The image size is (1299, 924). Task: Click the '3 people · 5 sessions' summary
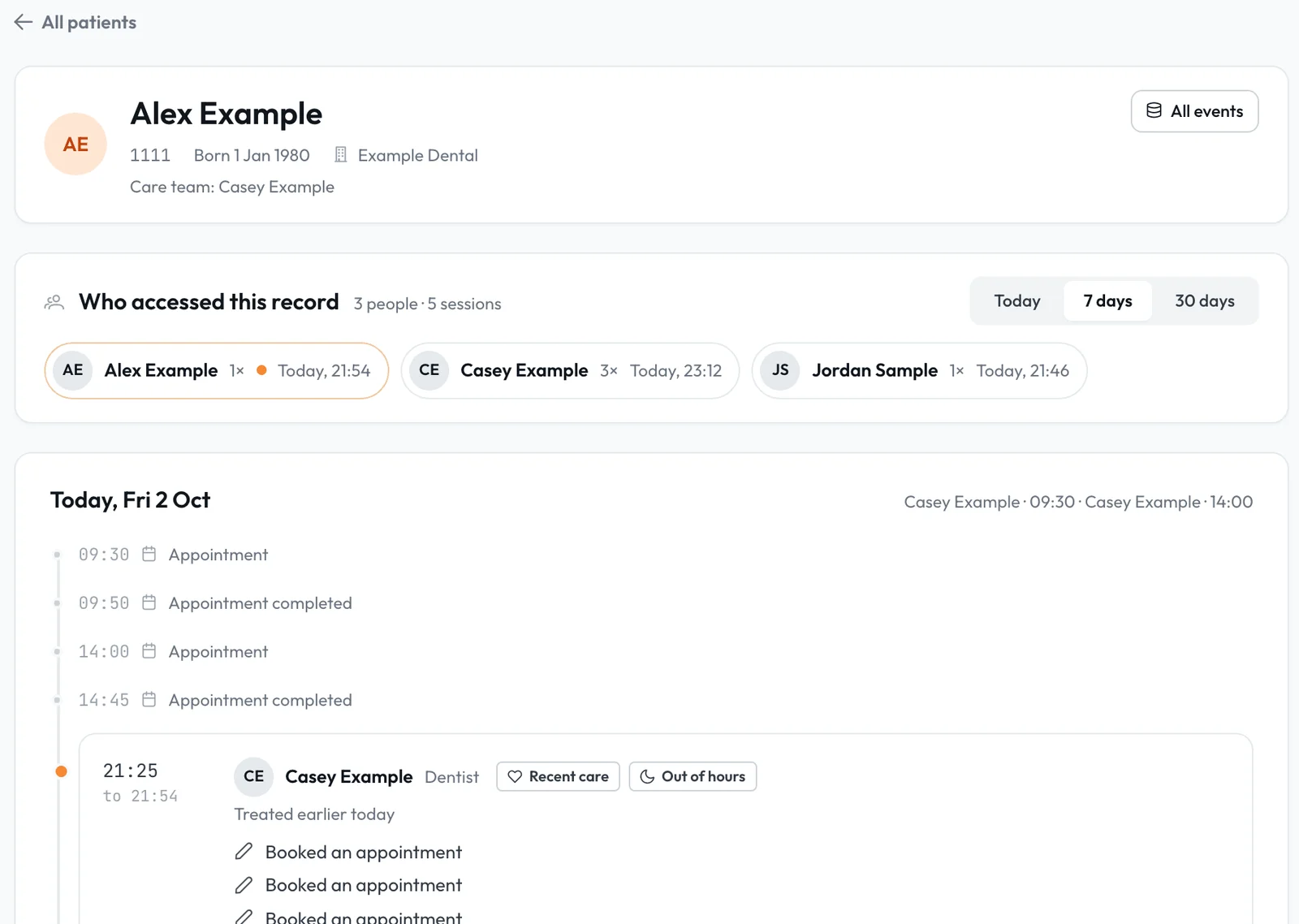tap(427, 304)
